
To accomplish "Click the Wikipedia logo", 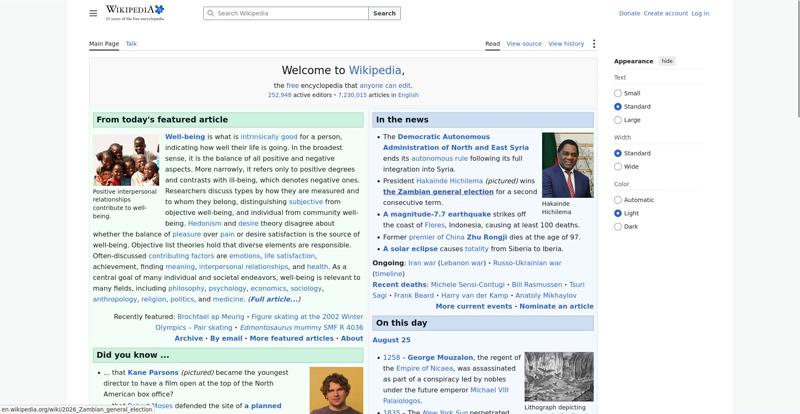I will coord(135,13).
